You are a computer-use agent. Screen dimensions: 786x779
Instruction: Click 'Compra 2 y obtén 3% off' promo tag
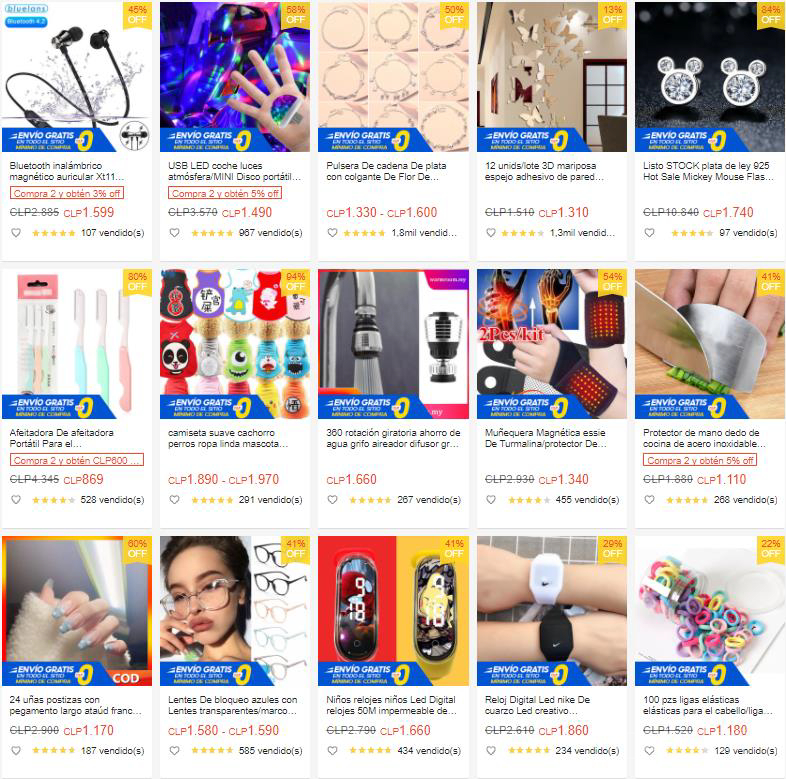point(67,193)
